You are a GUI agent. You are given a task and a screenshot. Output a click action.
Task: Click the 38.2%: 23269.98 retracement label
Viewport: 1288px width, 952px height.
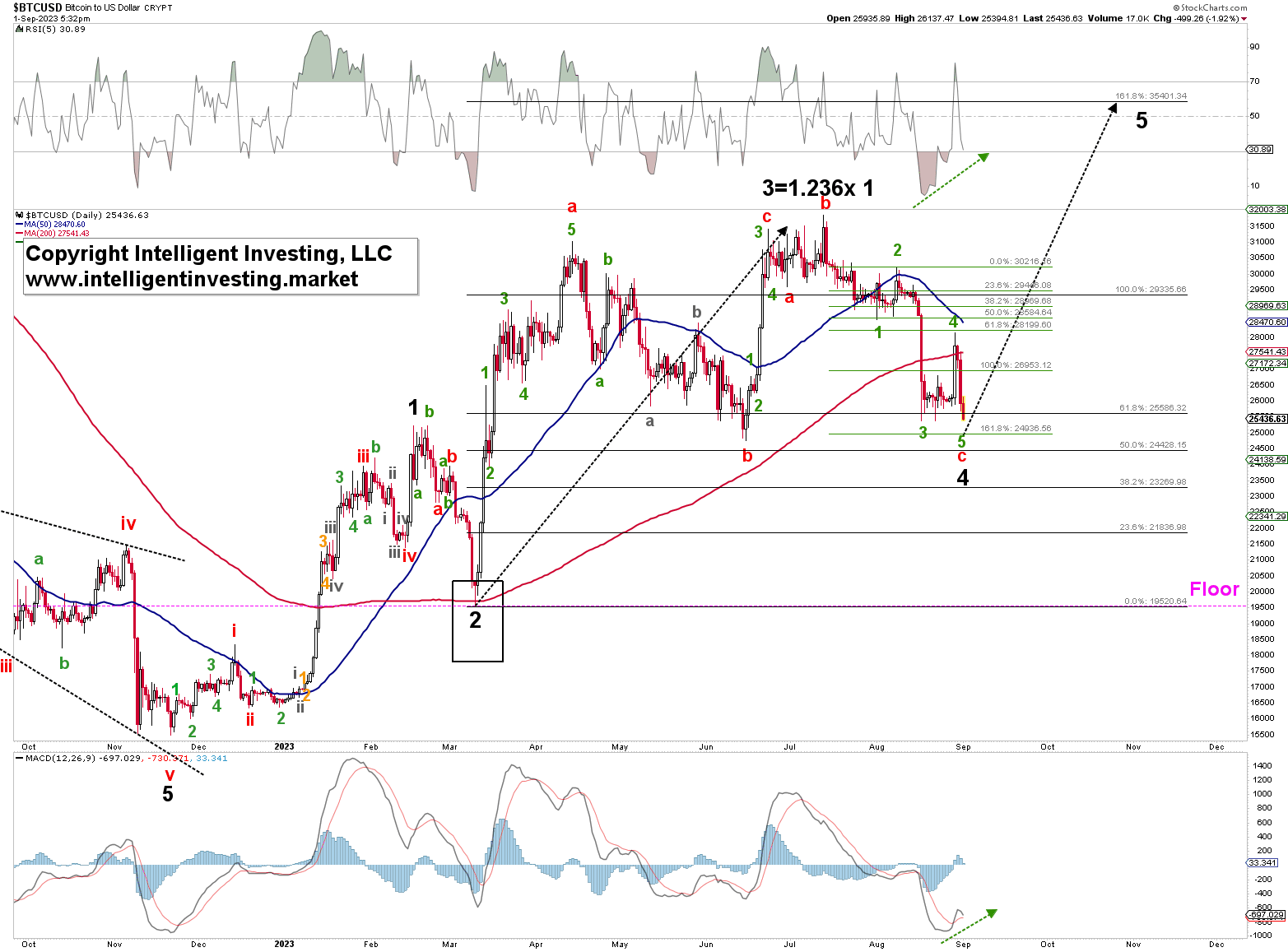[x=1153, y=482]
